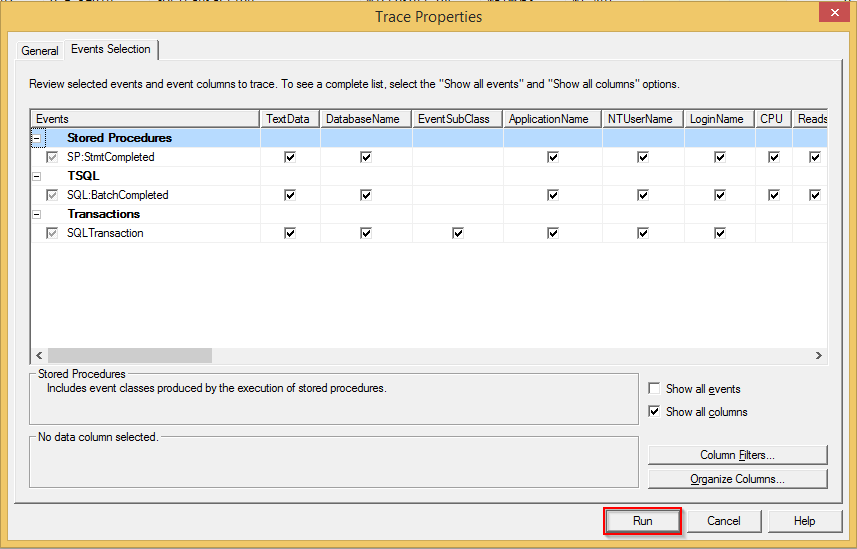Uncheck the SQL:BatchCompleted event checkbox
This screenshot has height=549, width=857.
point(52,195)
